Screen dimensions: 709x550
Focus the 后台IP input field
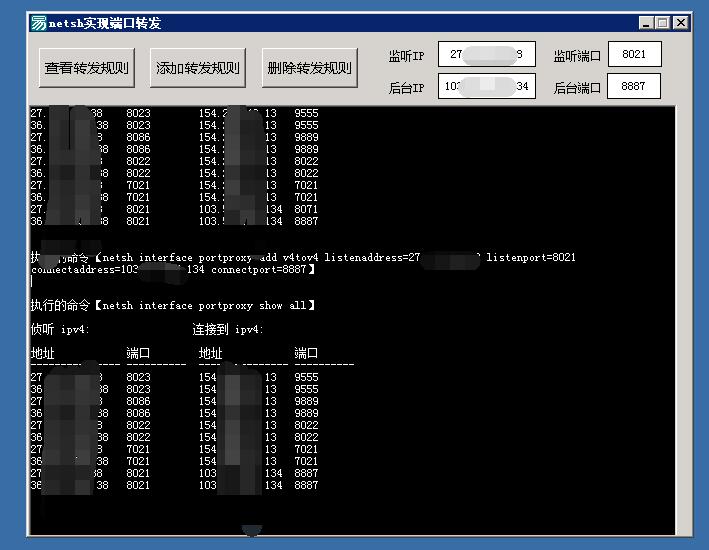(x=487, y=86)
